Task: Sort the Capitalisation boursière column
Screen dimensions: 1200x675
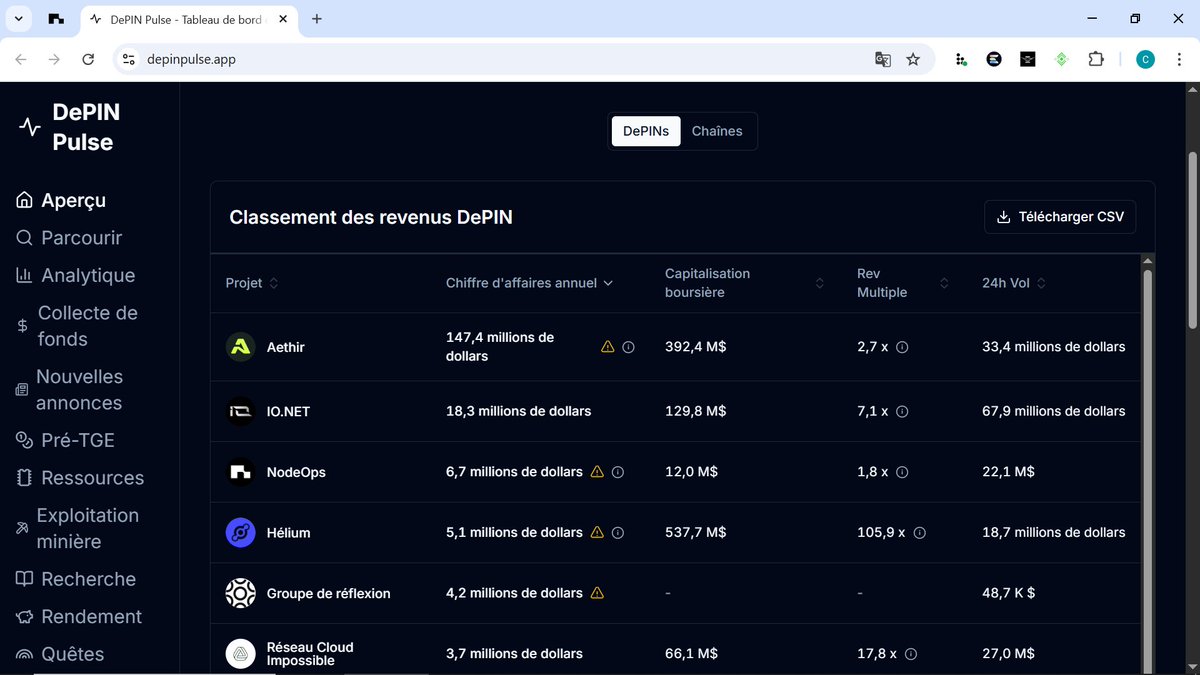Action: pos(820,283)
